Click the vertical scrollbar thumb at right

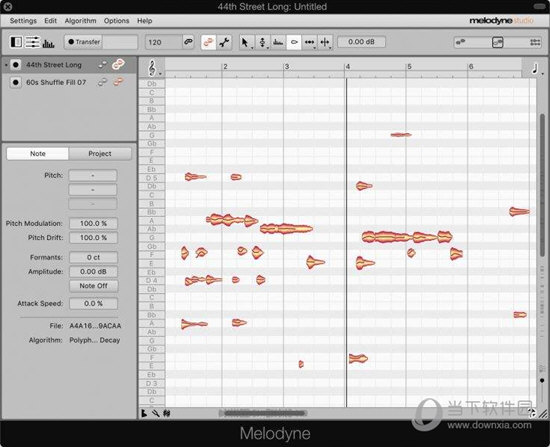tap(542, 184)
